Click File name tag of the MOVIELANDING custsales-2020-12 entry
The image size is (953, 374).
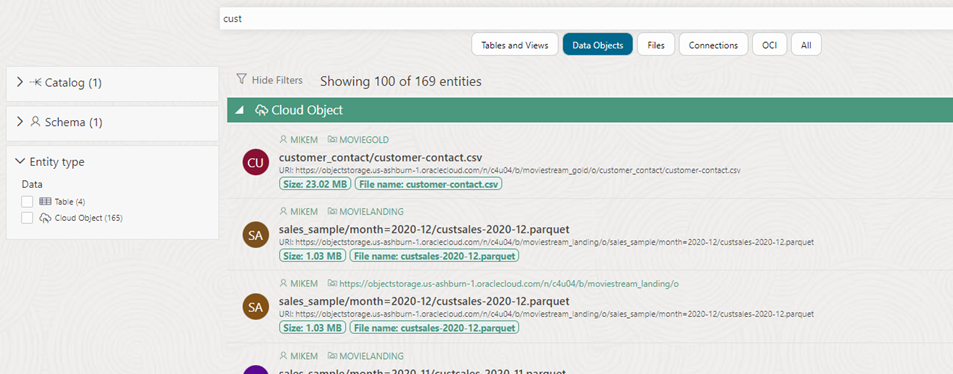tap(434, 256)
